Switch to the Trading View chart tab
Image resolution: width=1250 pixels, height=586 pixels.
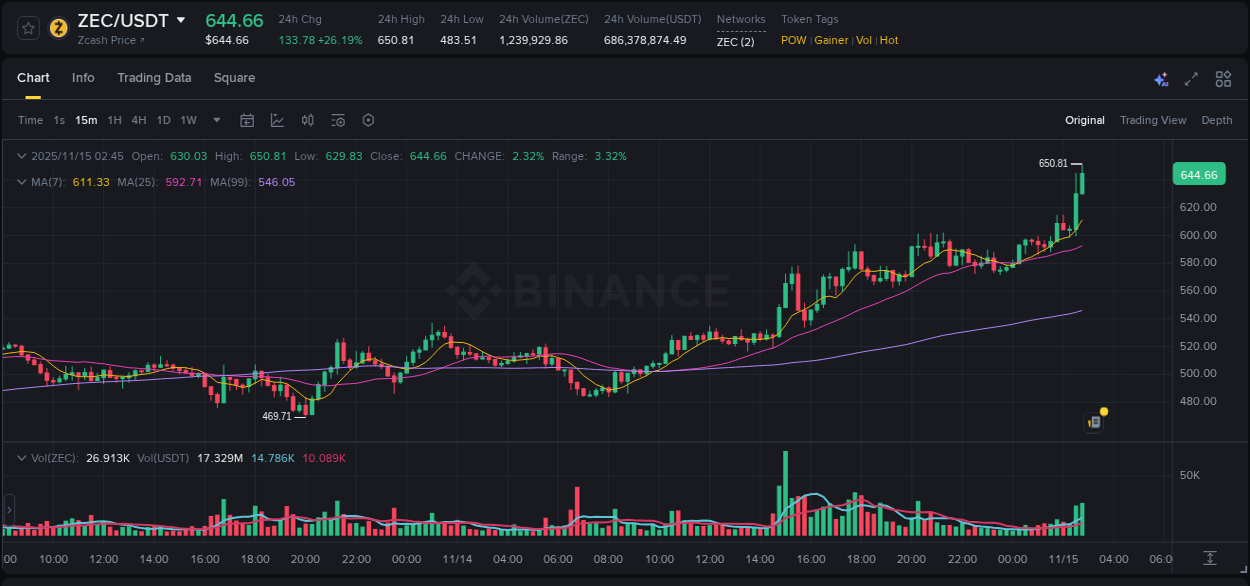[1153, 120]
